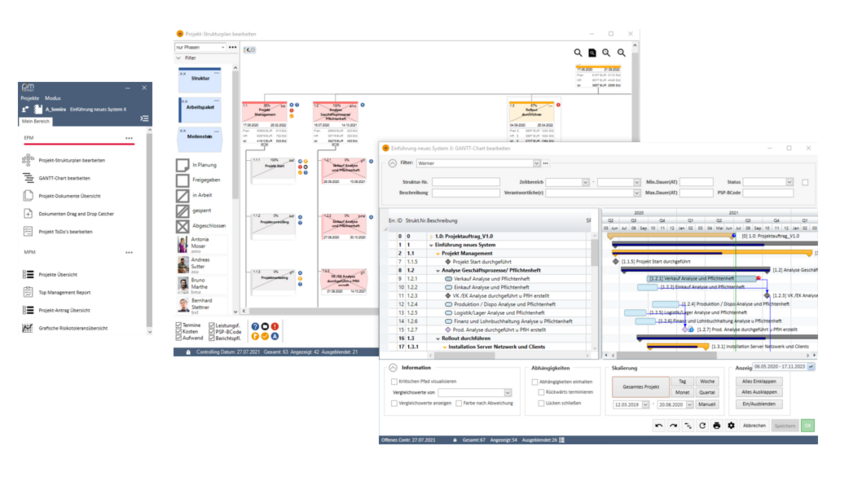Click the magnifier search icon in Strukturplan
This screenshot has width=853, height=480.
coord(579,53)
